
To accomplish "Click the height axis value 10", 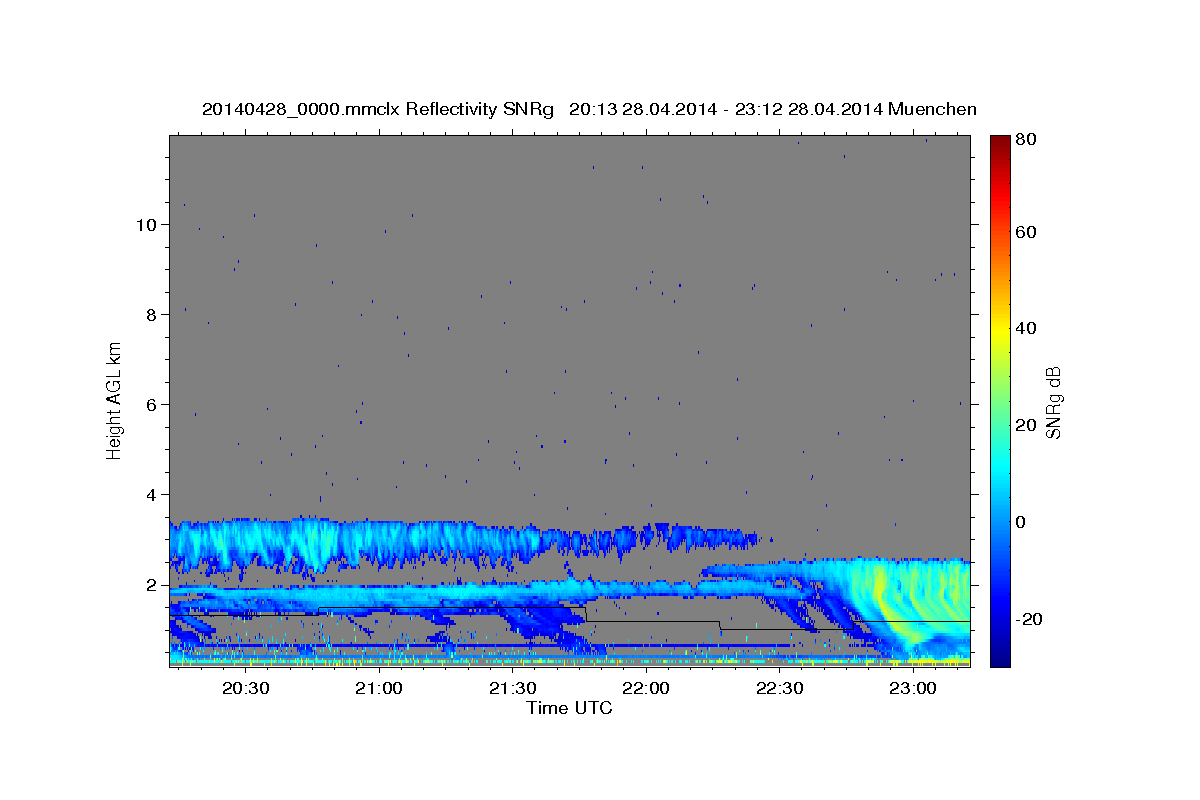I will [x=146, y=225].
